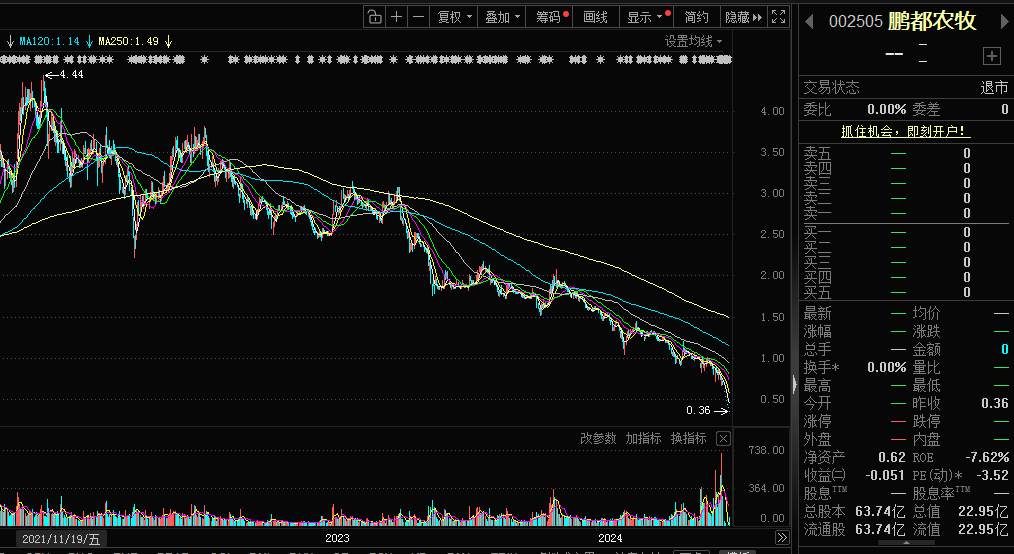Screen dimensions: 1014x554
Task: Click the bottom-right double-arrow scroll icon
Action: (782, 538)
